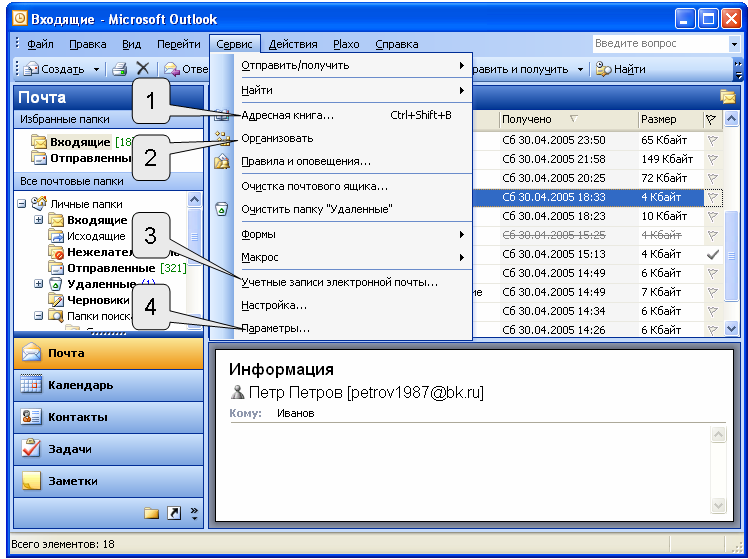Click the flag status column header
The width and height of the screenshot is (748, 559).
tap(712, 119)
